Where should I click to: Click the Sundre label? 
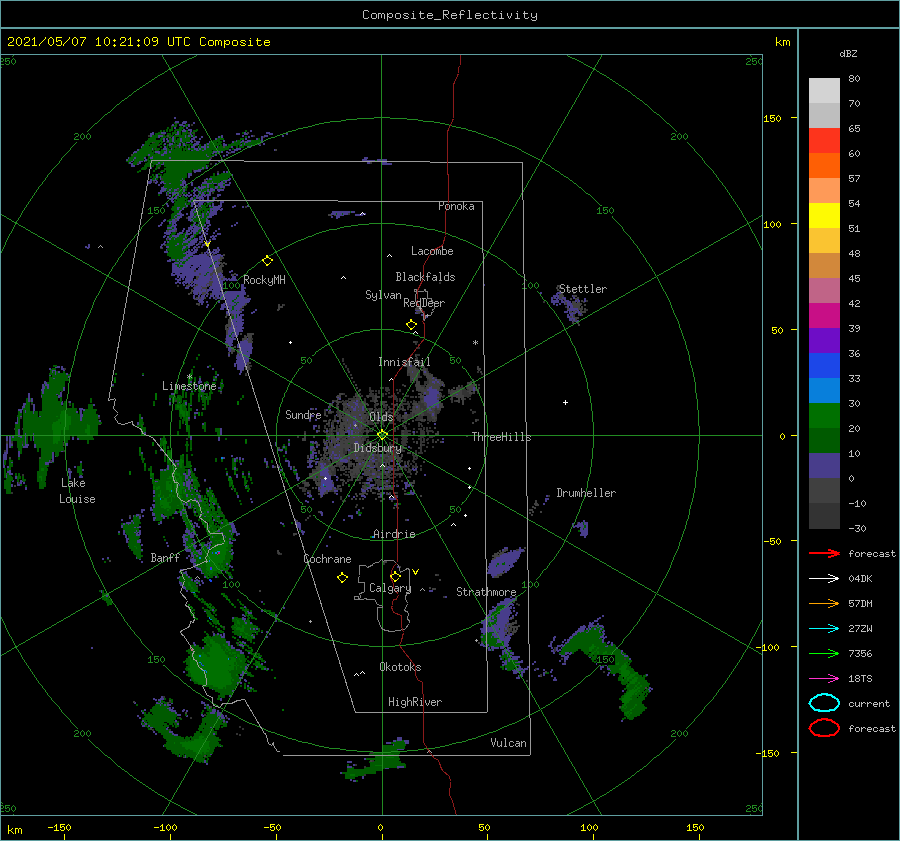coord(303,414)
